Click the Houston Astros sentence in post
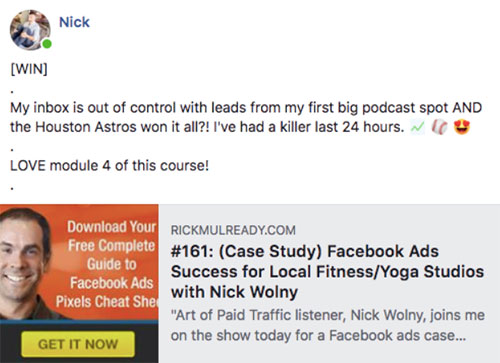This screenshot has width=500, height=363. tap(108, 127)
